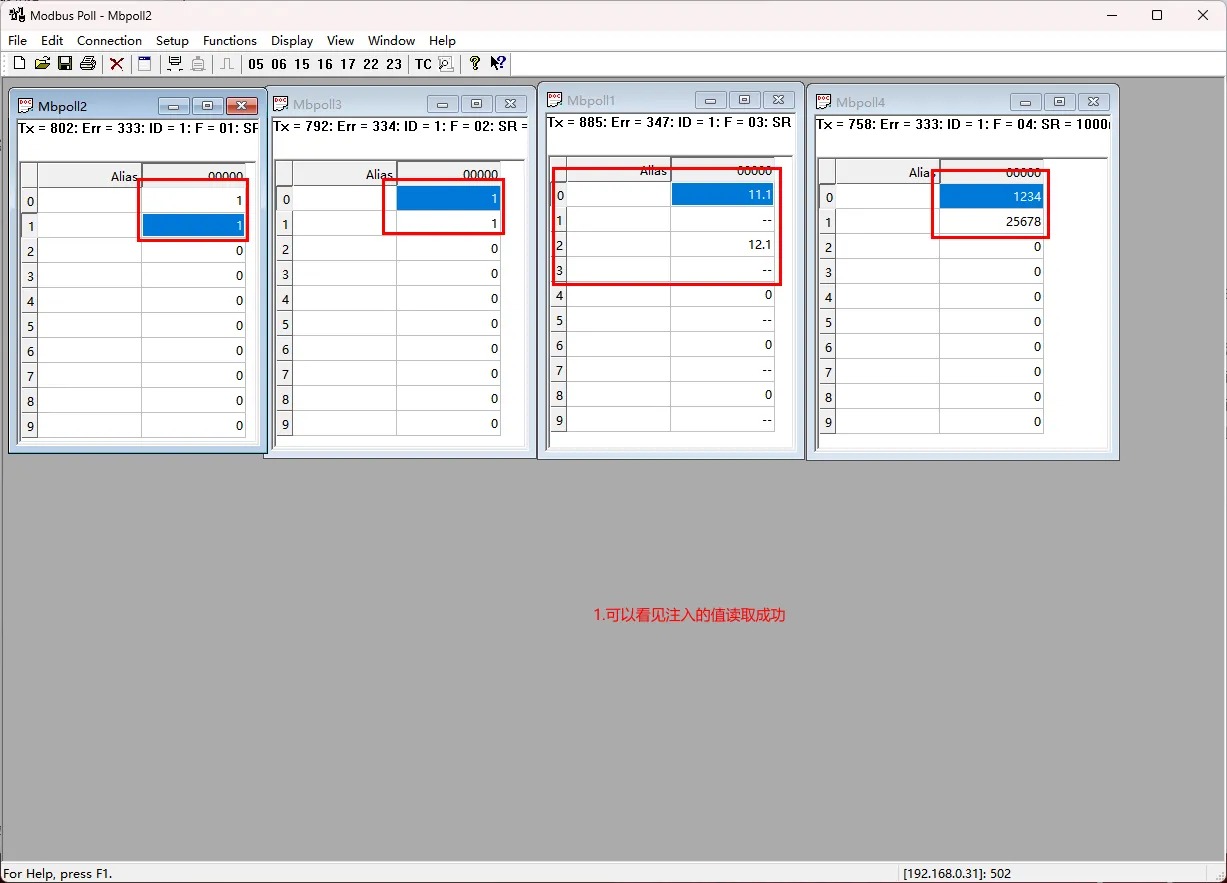Screen dimensions: 1227x883
Task: Click the yellow question mark About icon
Action: pyautogui.click(x=474, y=64)
